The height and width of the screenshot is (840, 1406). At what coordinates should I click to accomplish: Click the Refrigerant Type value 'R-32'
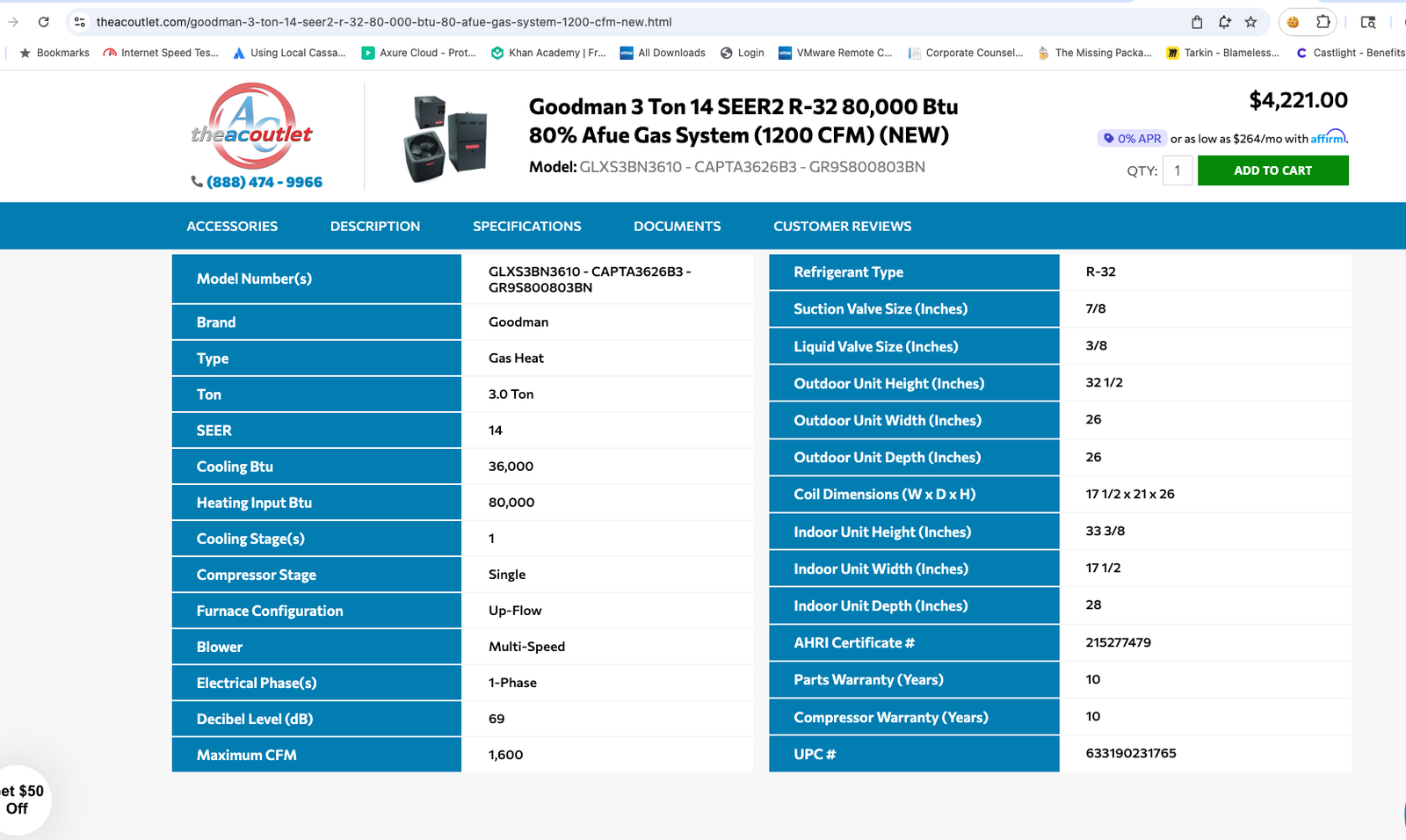point(1101,272)
